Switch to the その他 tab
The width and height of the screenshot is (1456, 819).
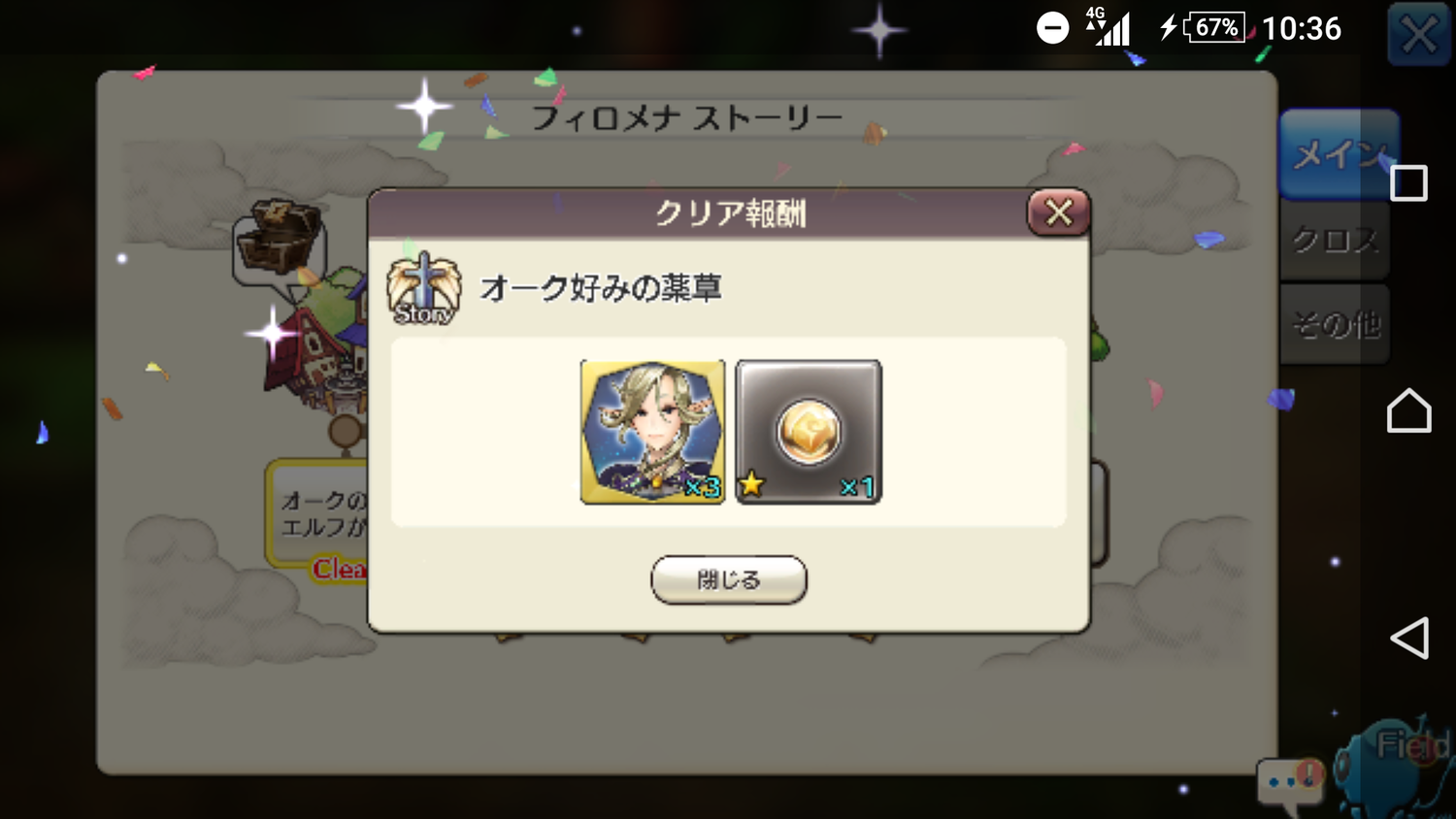1335,324
